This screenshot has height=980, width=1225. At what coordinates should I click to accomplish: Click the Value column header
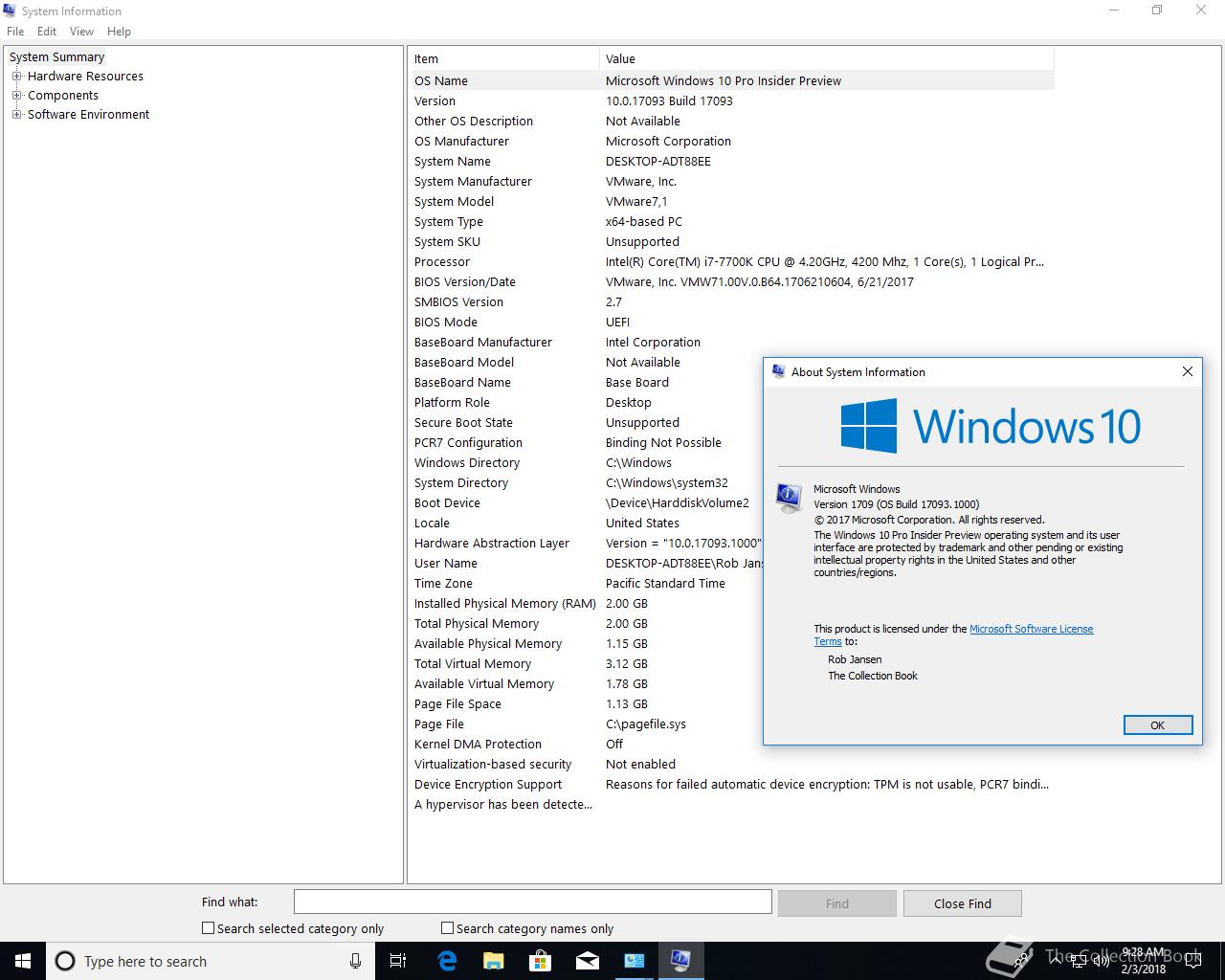click(x=827, y=59)
